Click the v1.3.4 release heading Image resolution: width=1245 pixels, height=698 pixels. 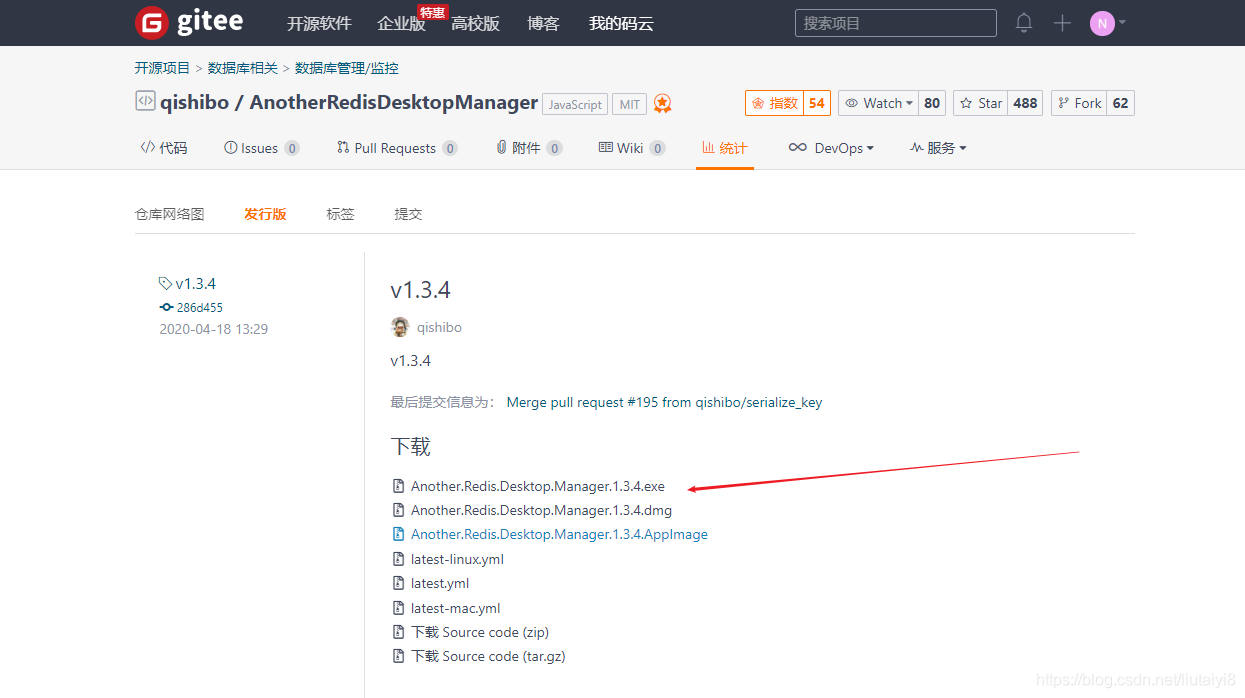point(420,290)
